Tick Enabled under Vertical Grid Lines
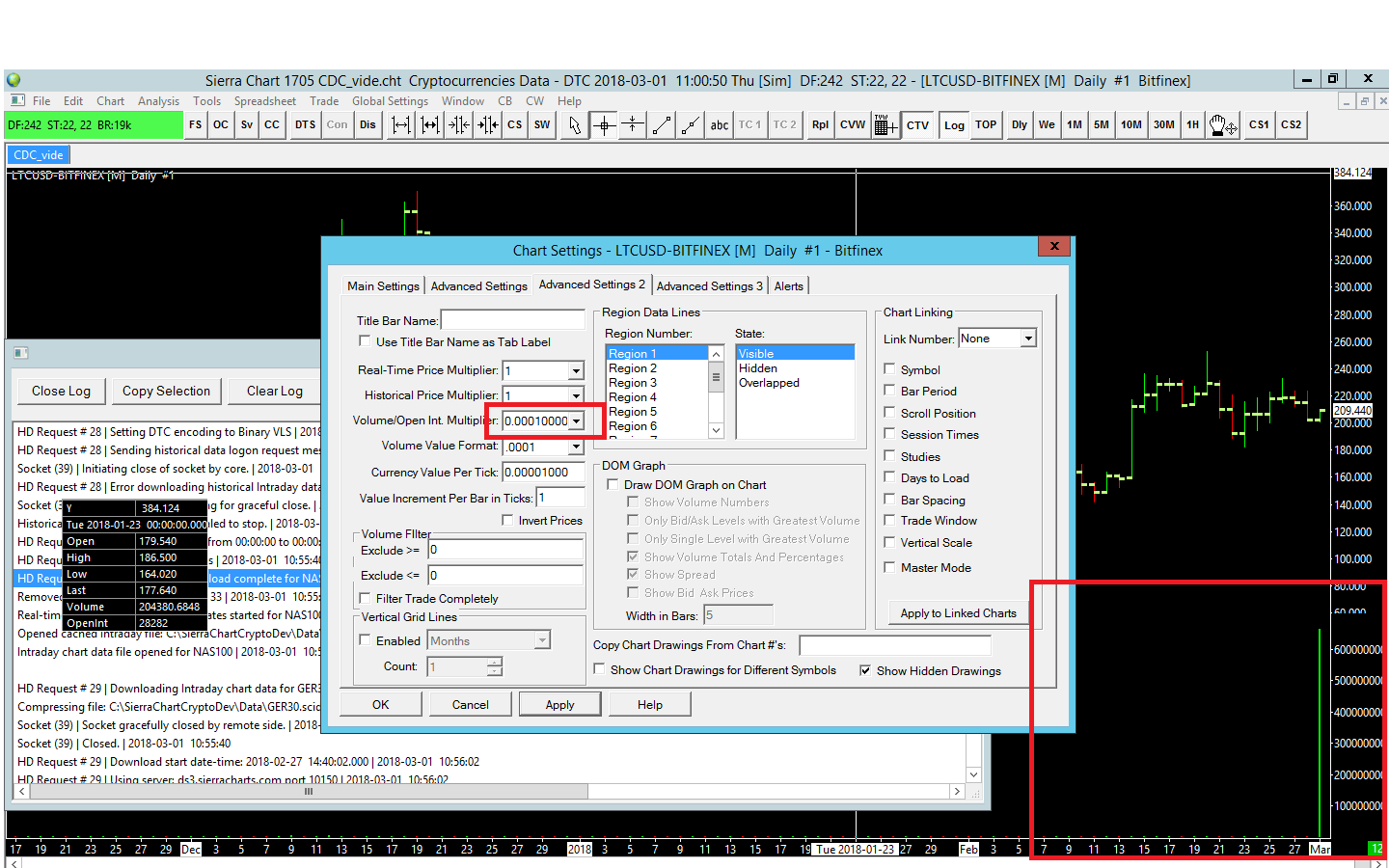This screenshot has width=1389, height=868. click(365, 640)
